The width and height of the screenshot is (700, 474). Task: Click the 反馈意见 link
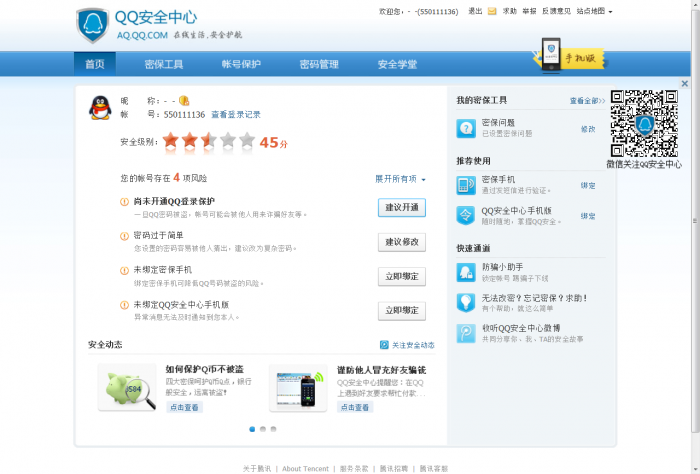point(556,11)
